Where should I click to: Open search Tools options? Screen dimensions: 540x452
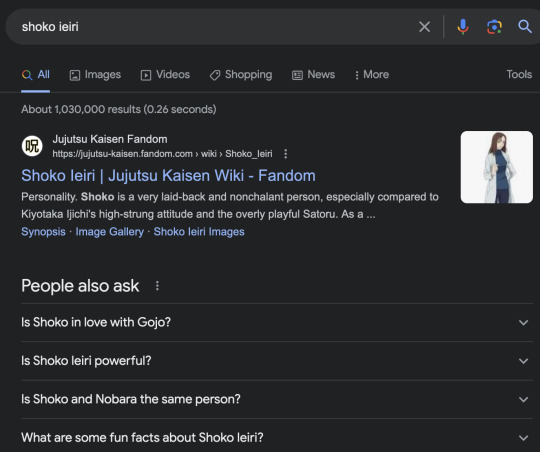coord(519,74)
